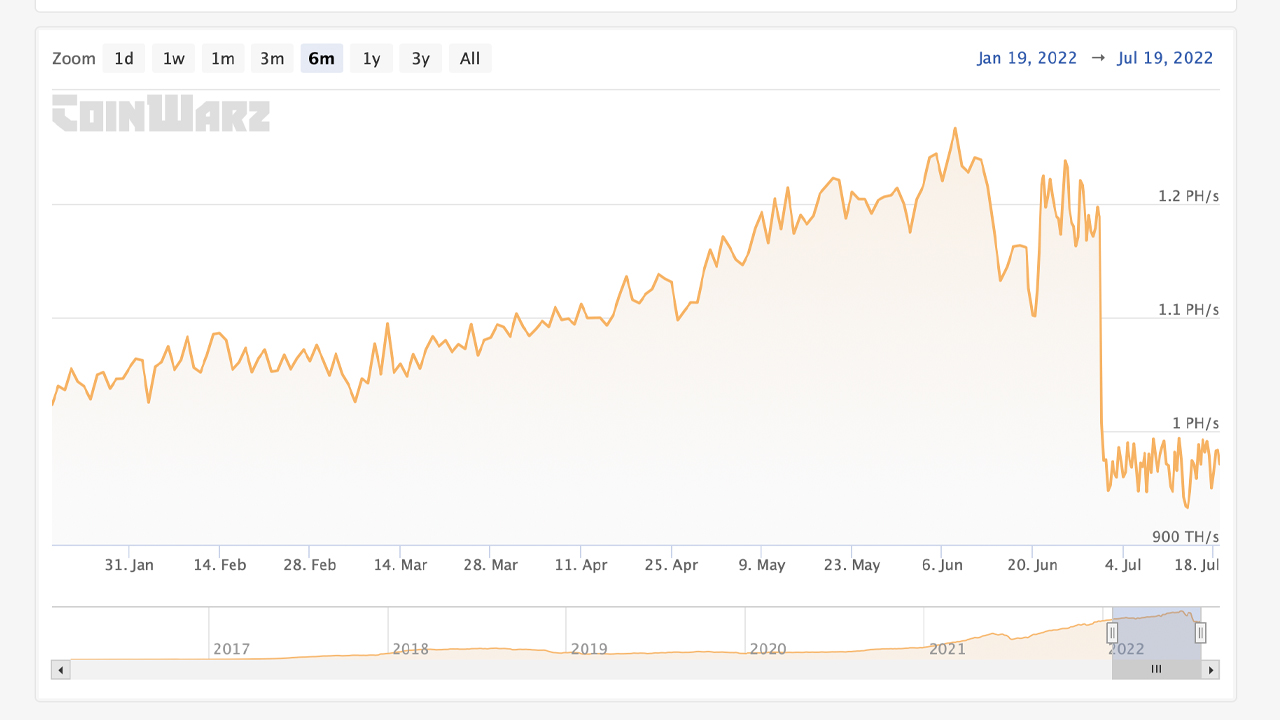Edit the Jul 19, 2022 end date
The image size is (1280, 720).
pos(1165,58)
